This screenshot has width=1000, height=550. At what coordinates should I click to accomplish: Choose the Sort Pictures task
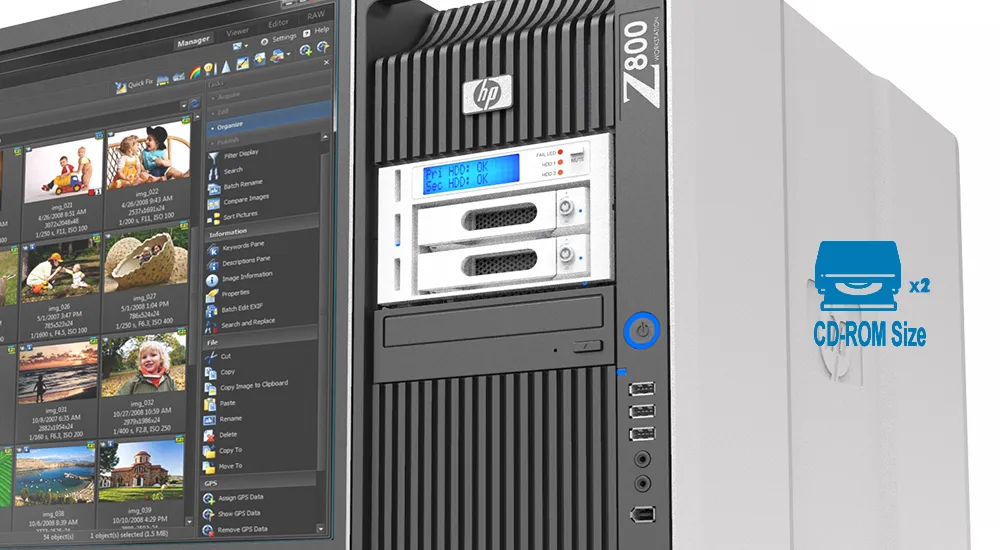[233, 217]
